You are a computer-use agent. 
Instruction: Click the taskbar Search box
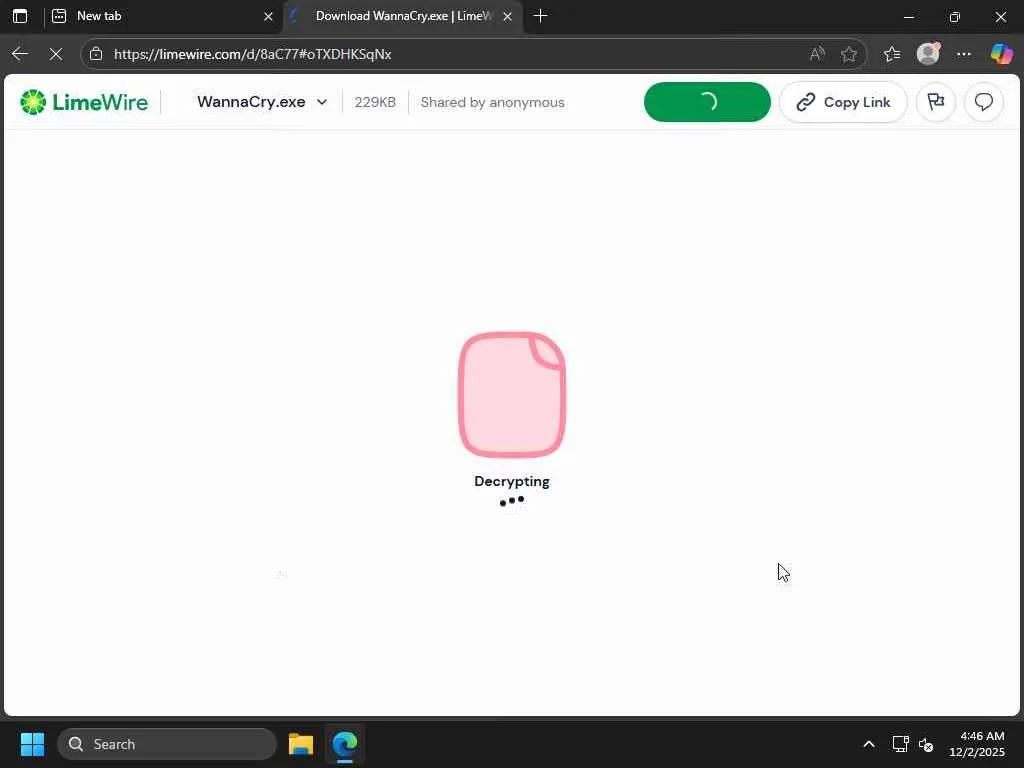tap(167, 744)
